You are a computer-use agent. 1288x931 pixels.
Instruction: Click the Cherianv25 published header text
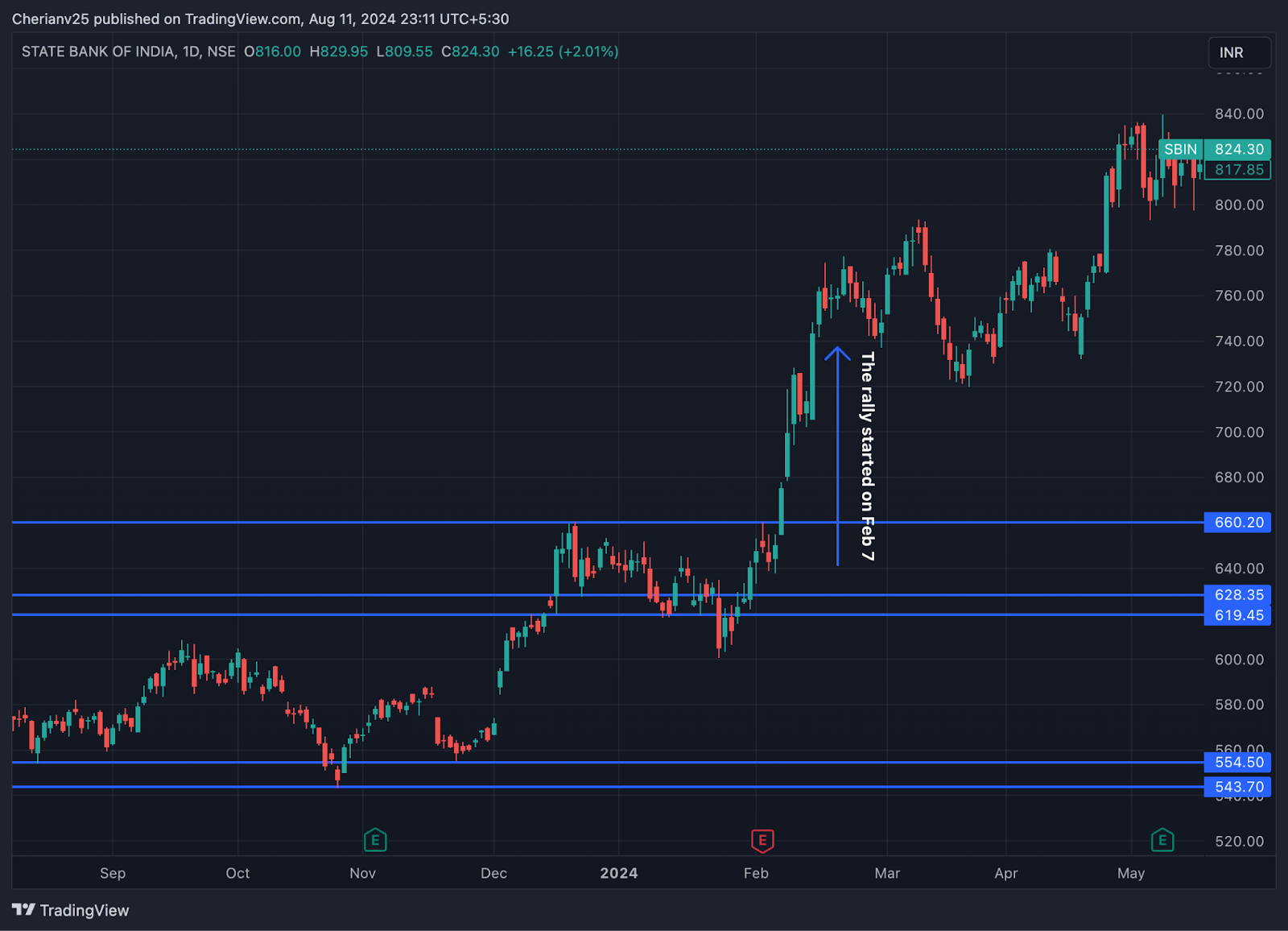coord(260,19)
